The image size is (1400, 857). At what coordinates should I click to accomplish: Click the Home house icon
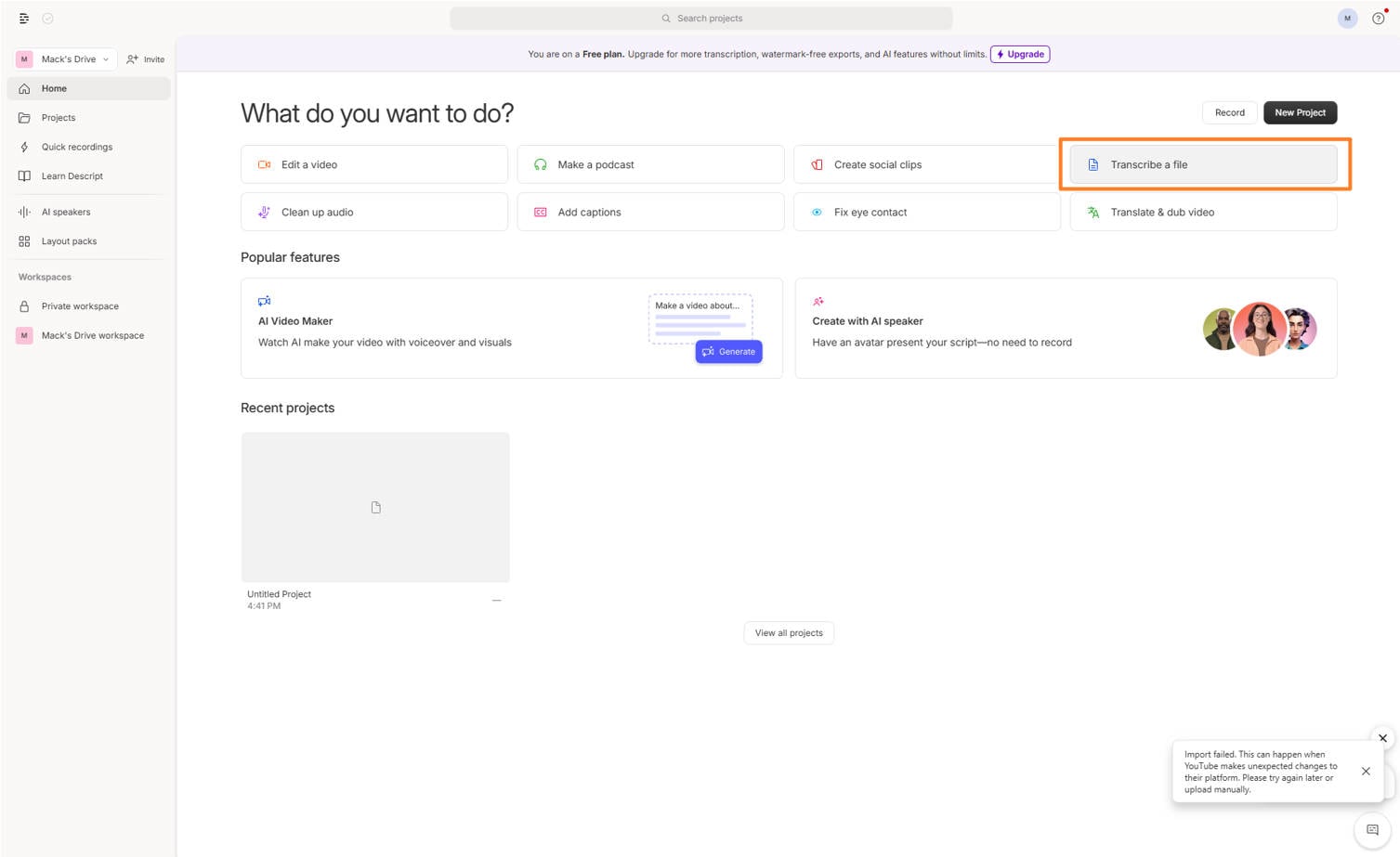pyautogui.click(x=25, y=88)
